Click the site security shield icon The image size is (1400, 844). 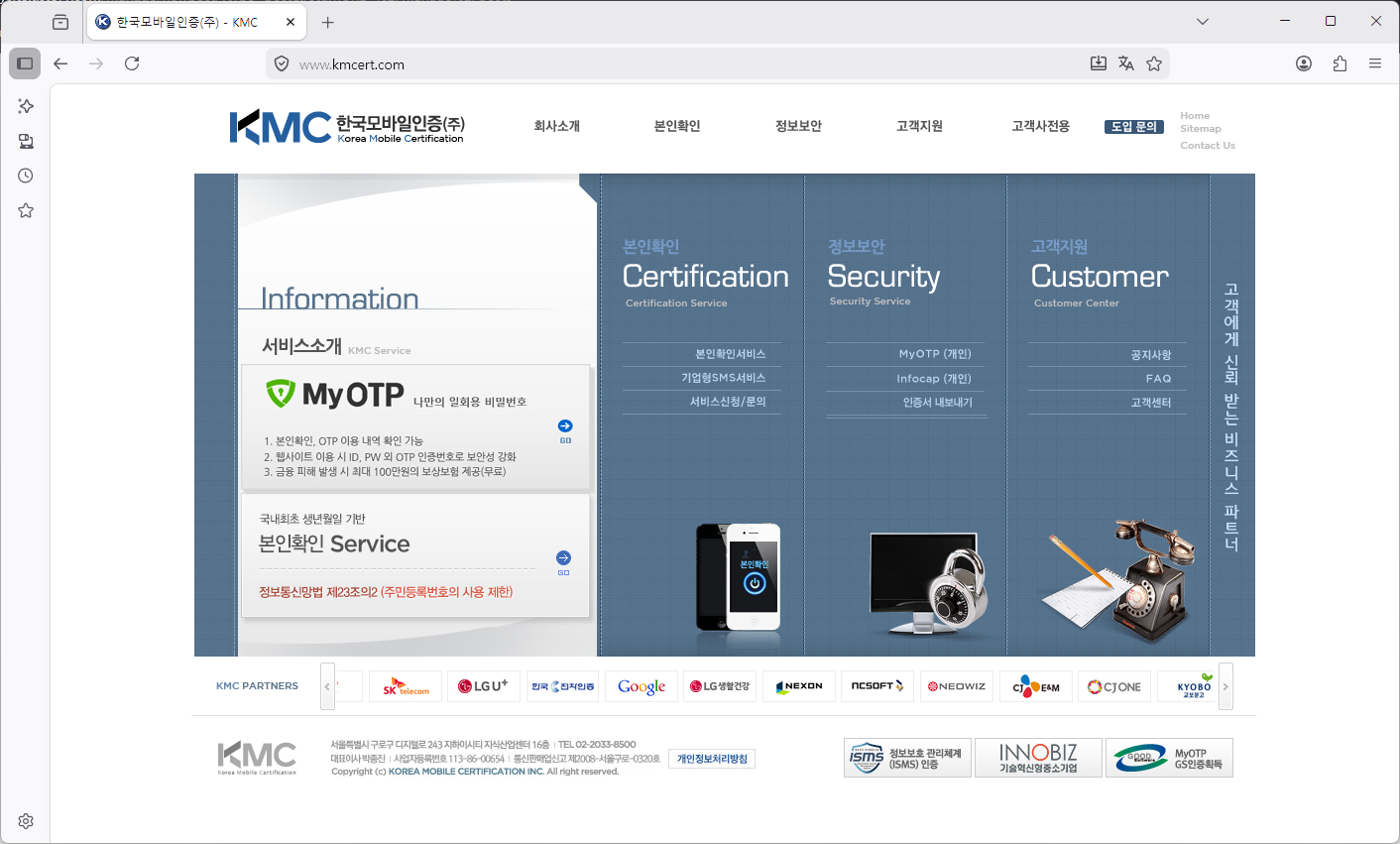pyautogui.click(x=282, y=63)
